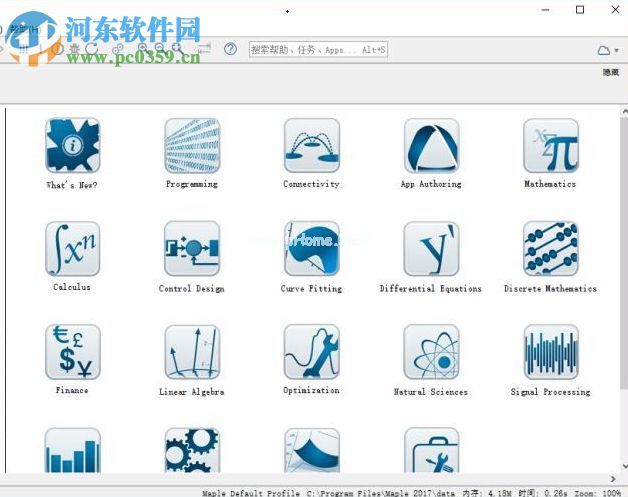
Task: Open the Programming tile
Action: click(x=192, y=145)
